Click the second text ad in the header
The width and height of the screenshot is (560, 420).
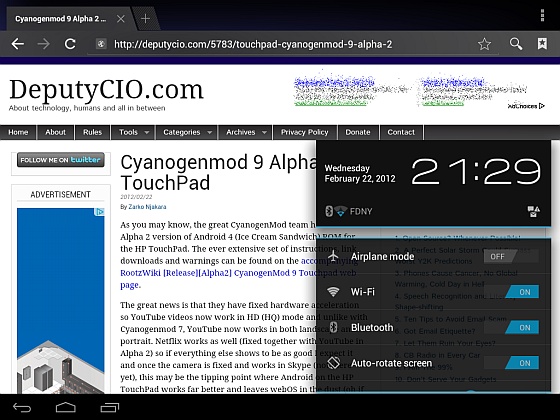(473, 91)
